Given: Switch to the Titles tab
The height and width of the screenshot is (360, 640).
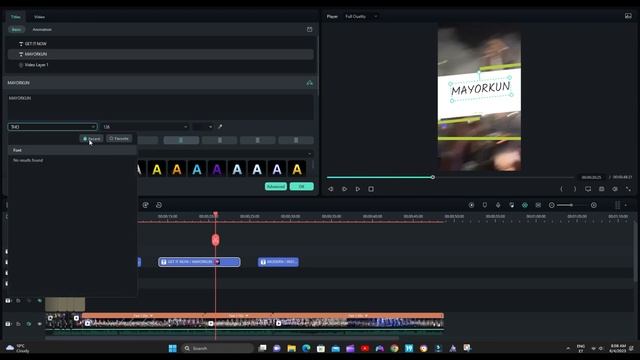Looking at the screenshot, I should click(16, 17).
